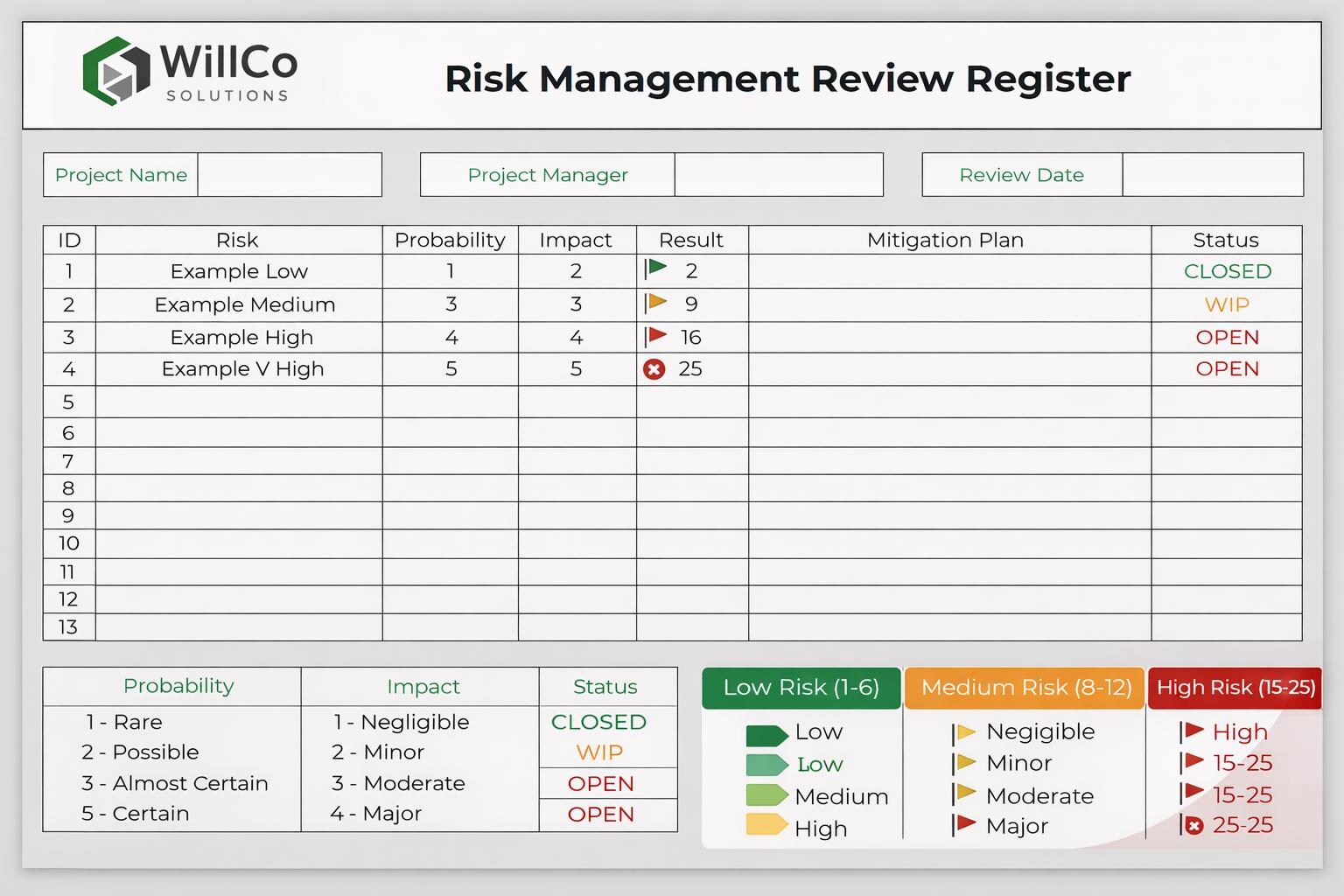
Task: Click the Result column header
Action: coord(691,240)
